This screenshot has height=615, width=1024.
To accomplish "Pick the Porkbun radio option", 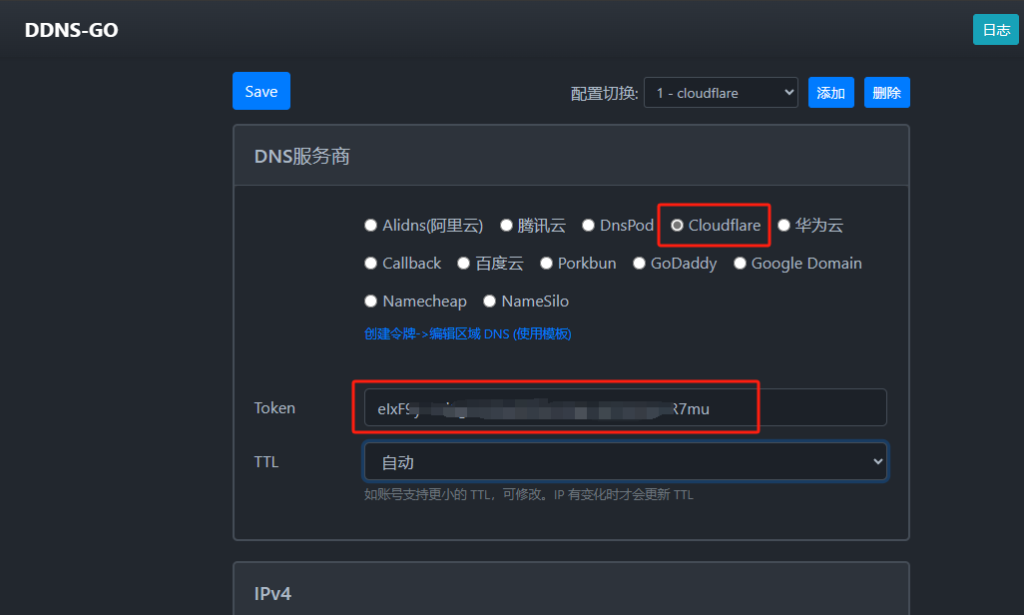I will pos(547,264).
